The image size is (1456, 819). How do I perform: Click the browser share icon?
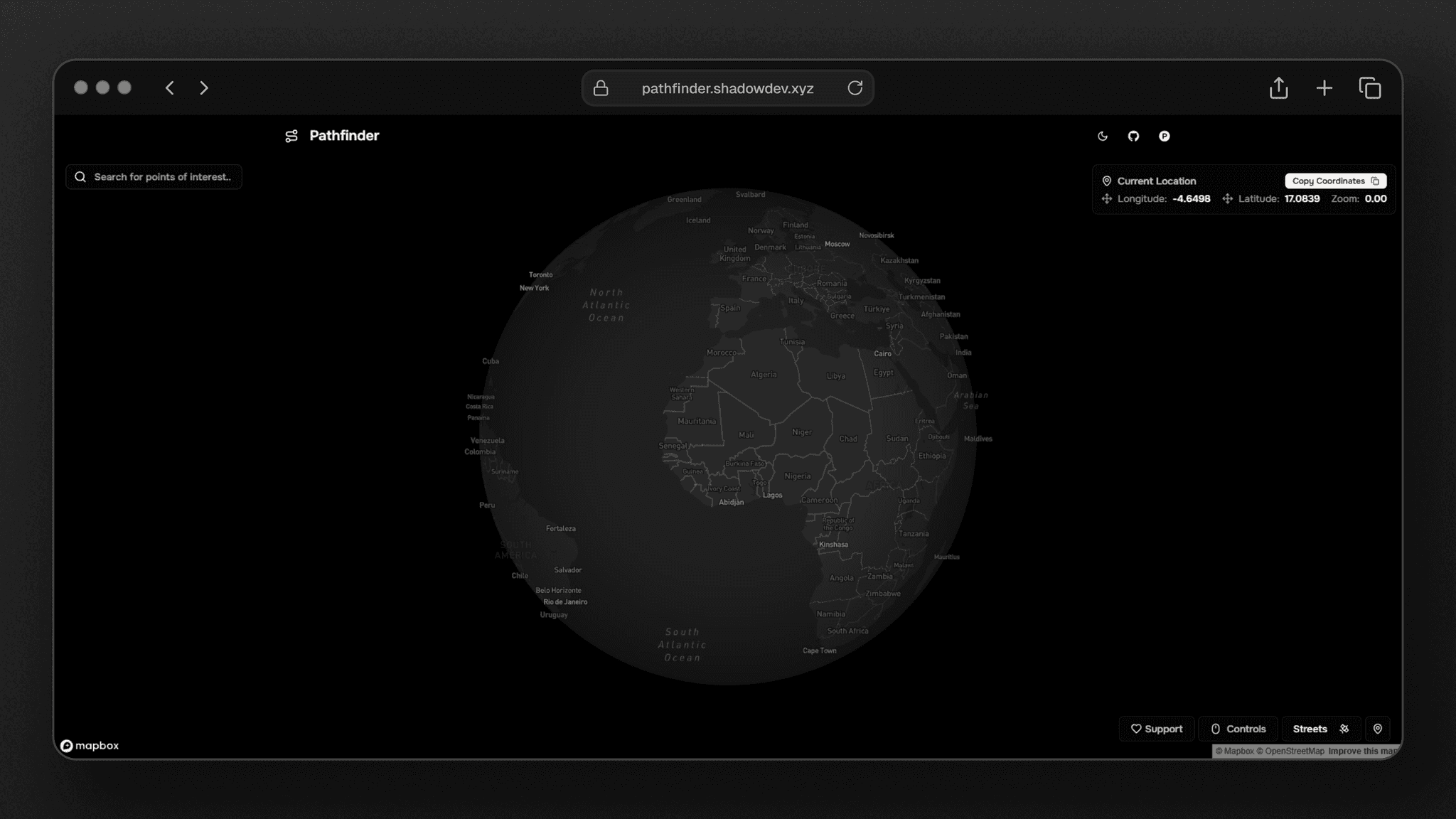point(1278,88)
